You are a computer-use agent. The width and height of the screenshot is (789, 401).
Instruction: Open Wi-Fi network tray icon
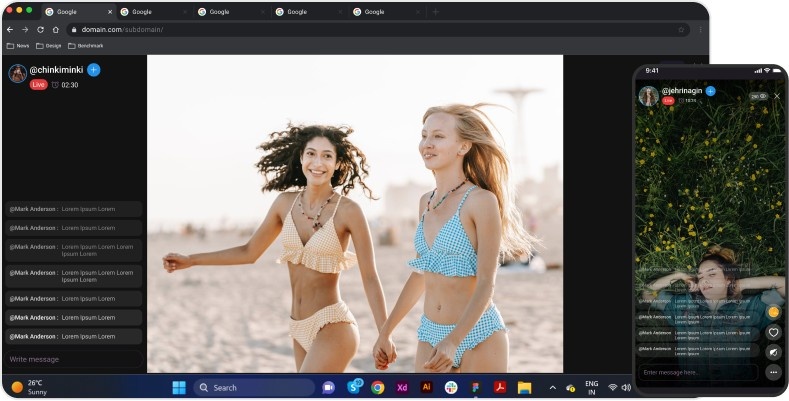[x=612, y=387]
